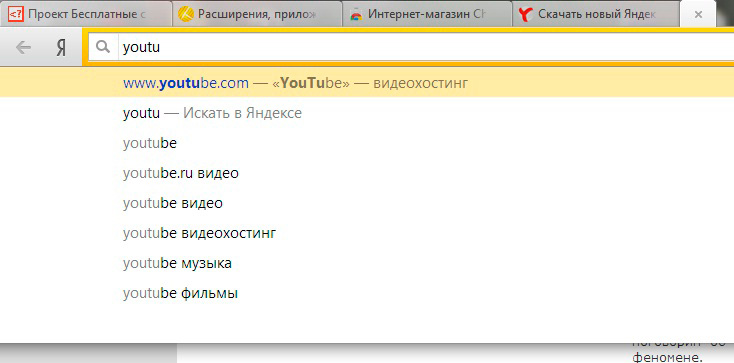Viewport: 734px width, 363px height.
Task: Click the red favicon of Проект Бесплатные tab
Action: [16, 15]
